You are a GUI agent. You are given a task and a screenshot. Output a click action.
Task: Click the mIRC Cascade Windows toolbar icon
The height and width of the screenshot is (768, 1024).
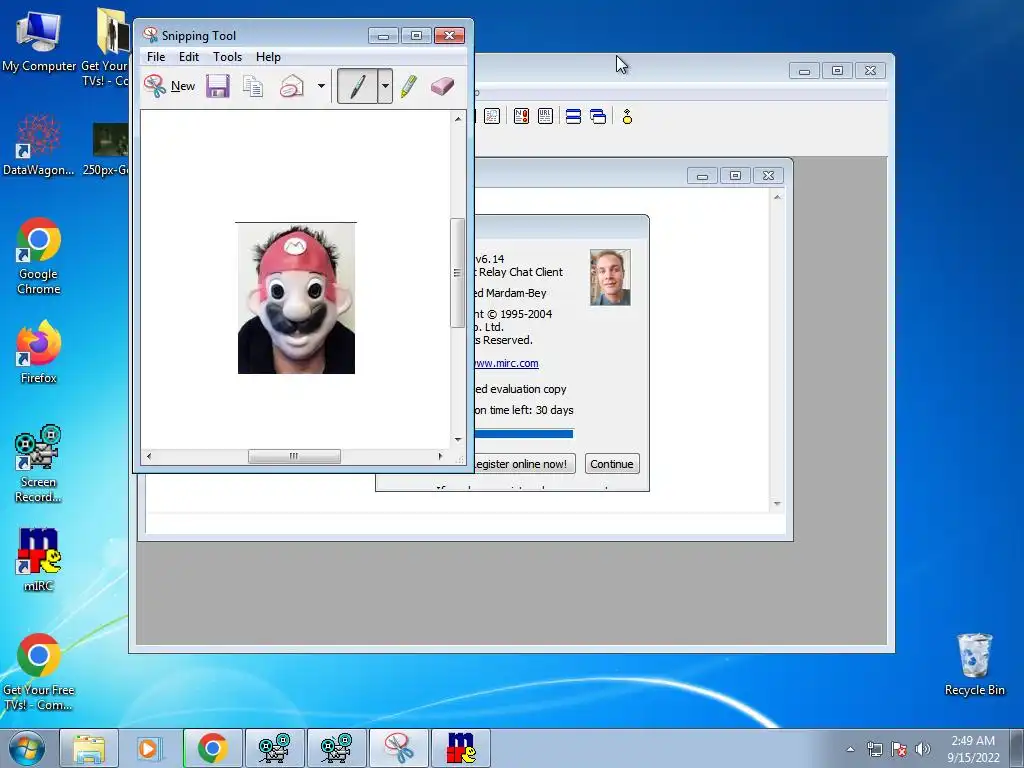click(x=598, y=116)
